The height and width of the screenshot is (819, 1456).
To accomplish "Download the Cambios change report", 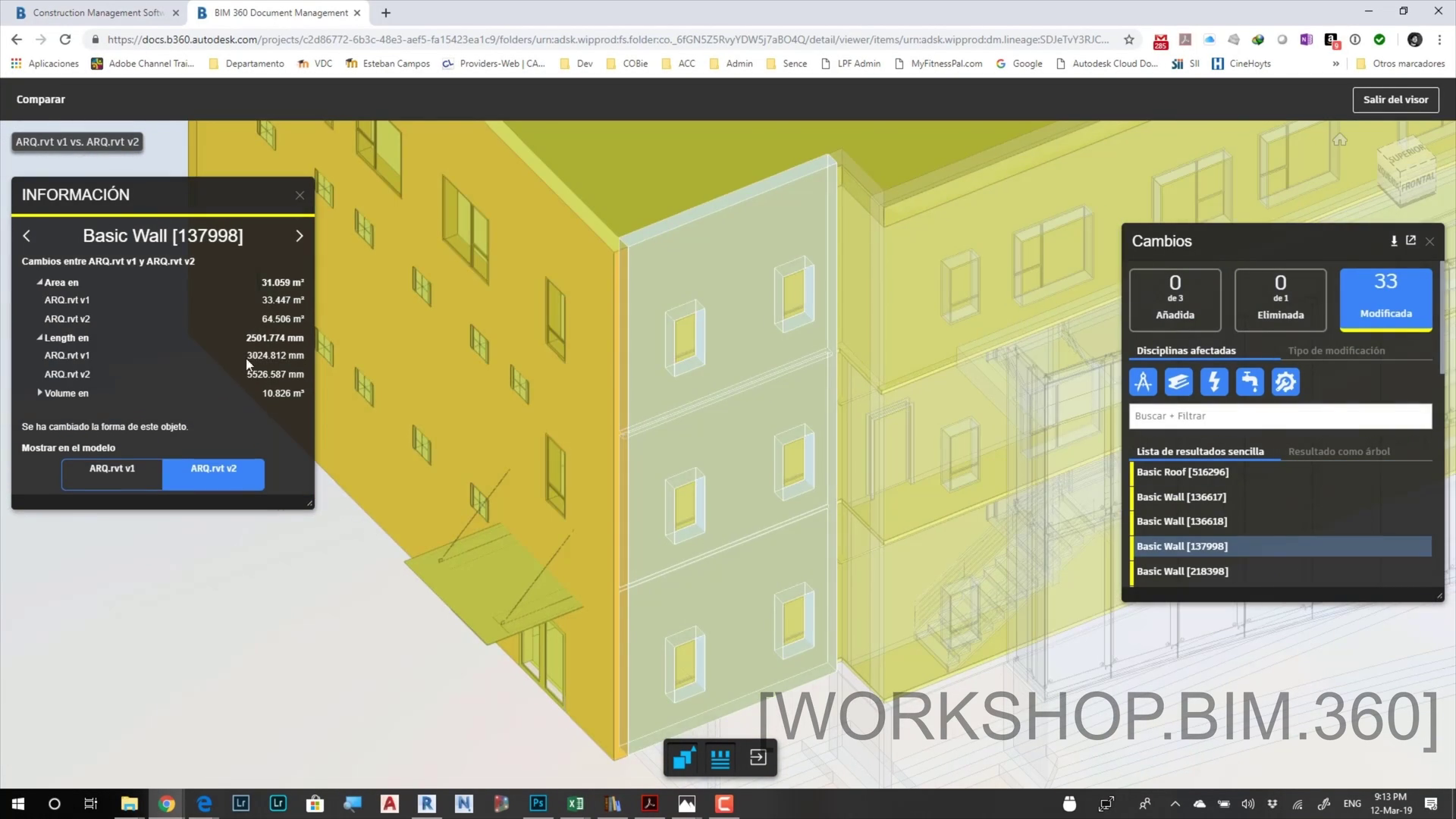I will click(1394, 240).
